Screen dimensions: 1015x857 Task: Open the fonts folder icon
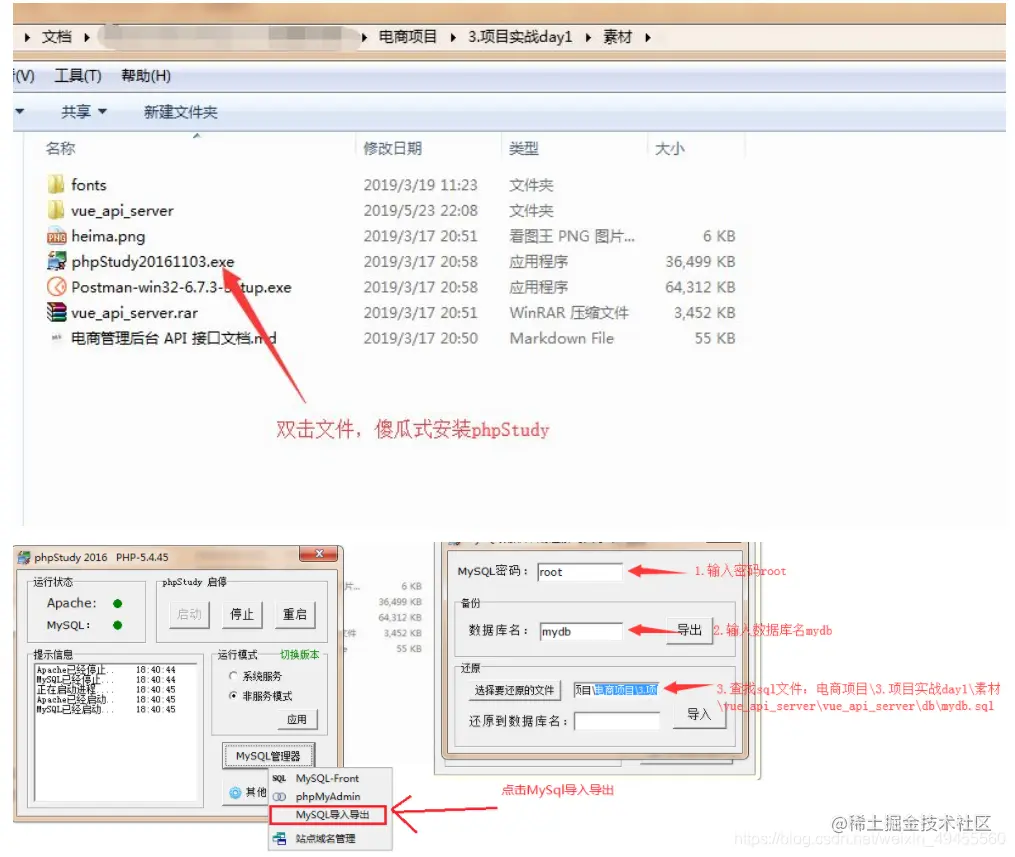56,184
